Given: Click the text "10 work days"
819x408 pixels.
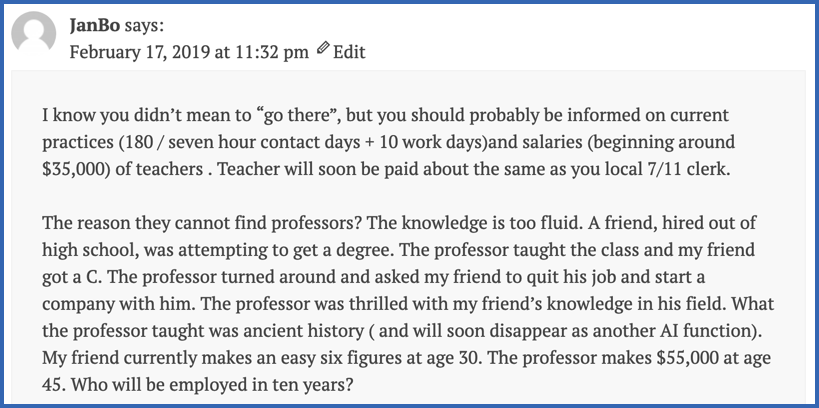Looking at the screenshot, I should click(425, 142).
